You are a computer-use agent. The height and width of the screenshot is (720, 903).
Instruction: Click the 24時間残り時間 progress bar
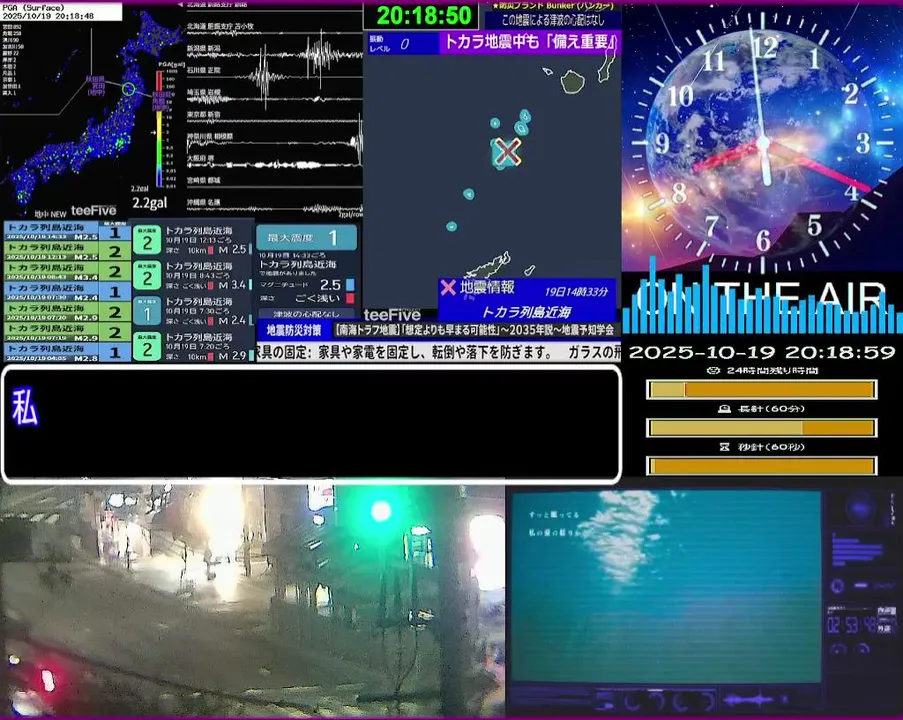click(762, 390)
